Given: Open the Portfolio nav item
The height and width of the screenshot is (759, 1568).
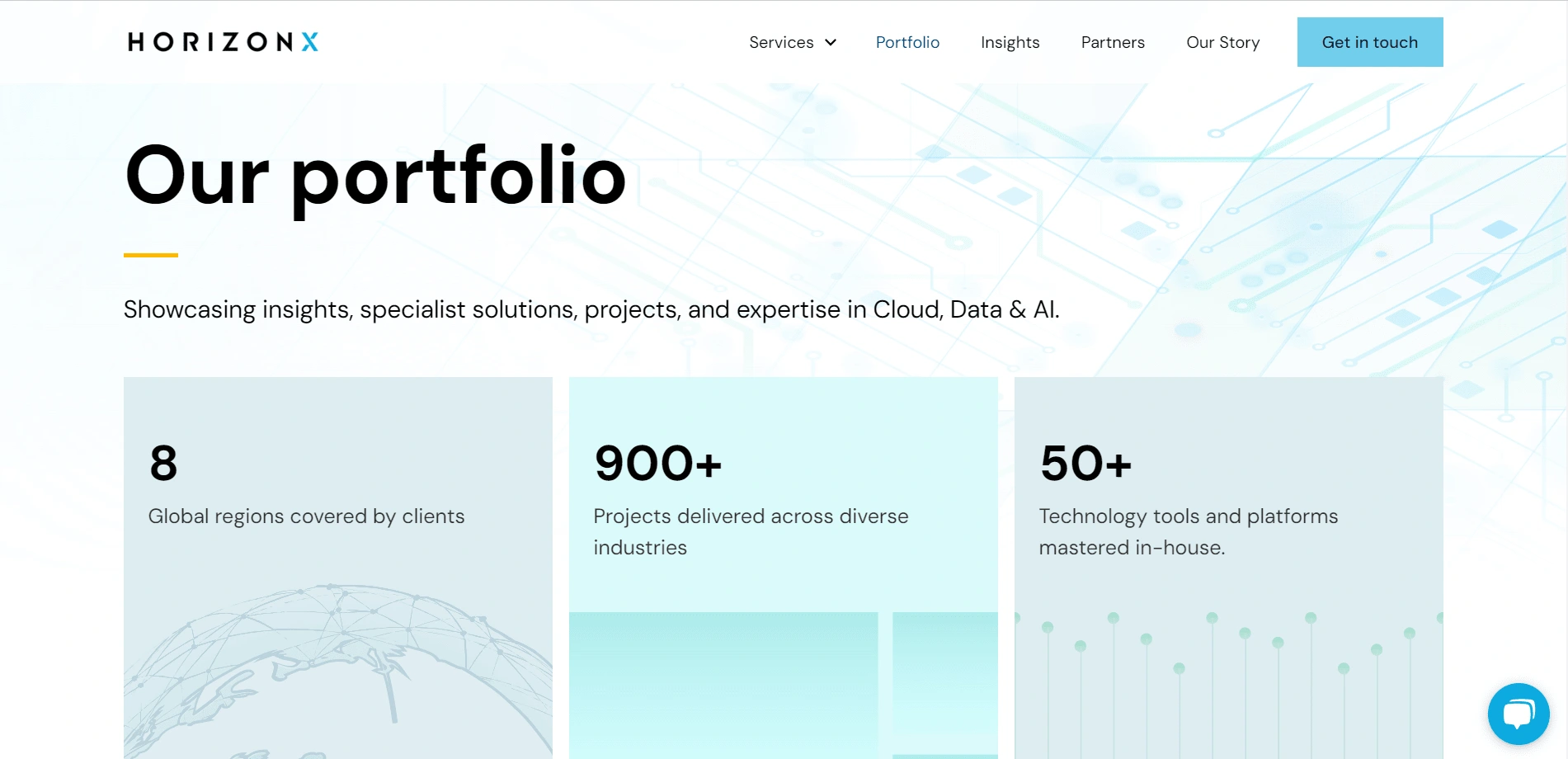Looking at the screenshot, I should (907, 42).
